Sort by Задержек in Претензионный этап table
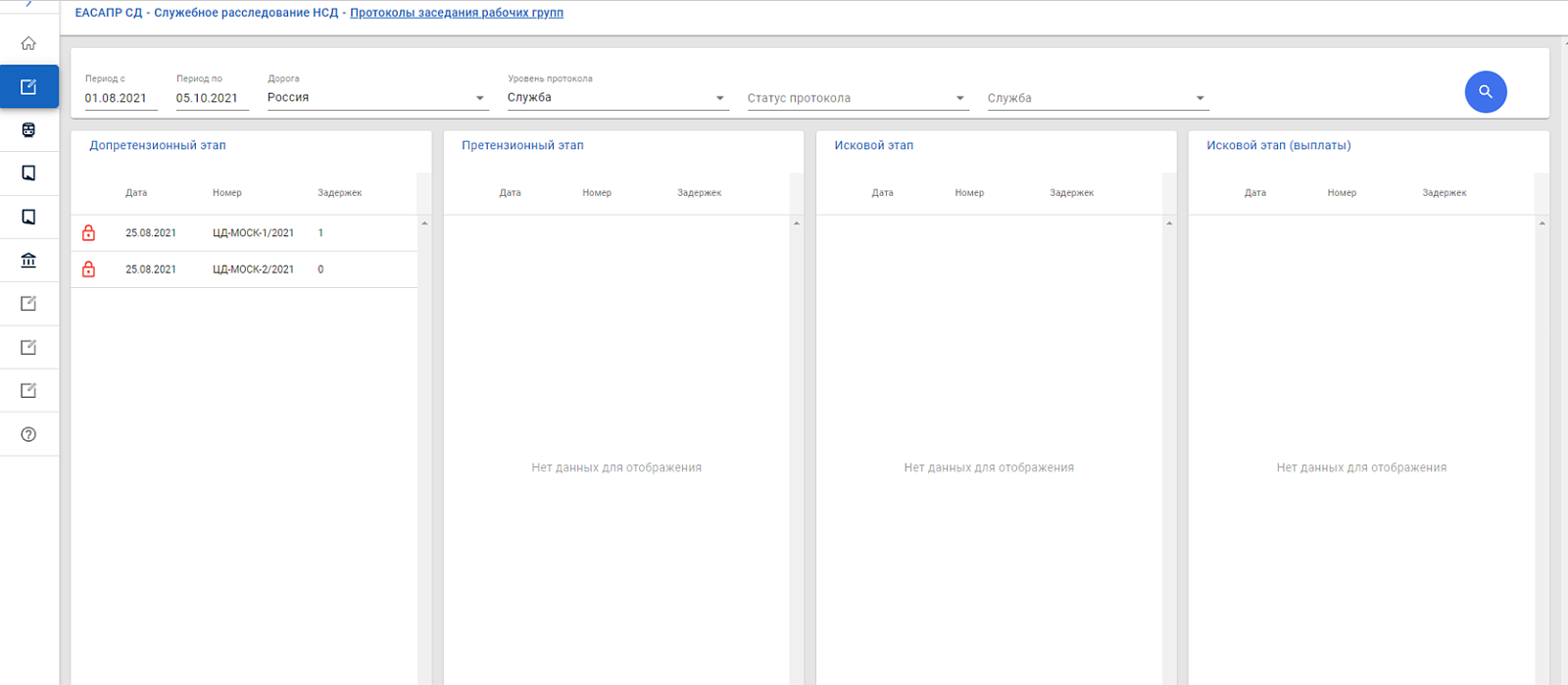This screenshot has height=685, width=1568. (700, 193)
